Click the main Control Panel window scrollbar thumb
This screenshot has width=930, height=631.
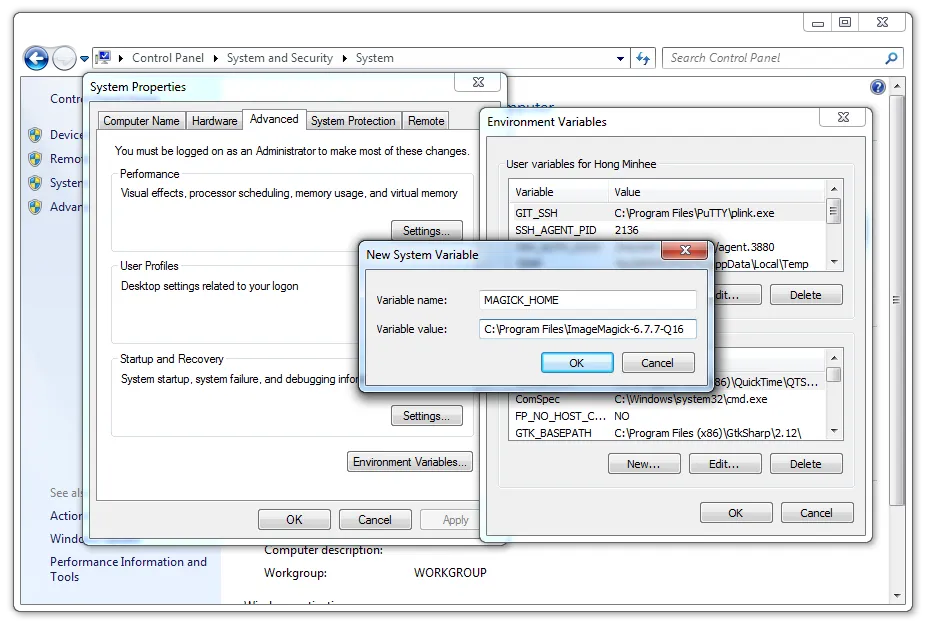897,299
